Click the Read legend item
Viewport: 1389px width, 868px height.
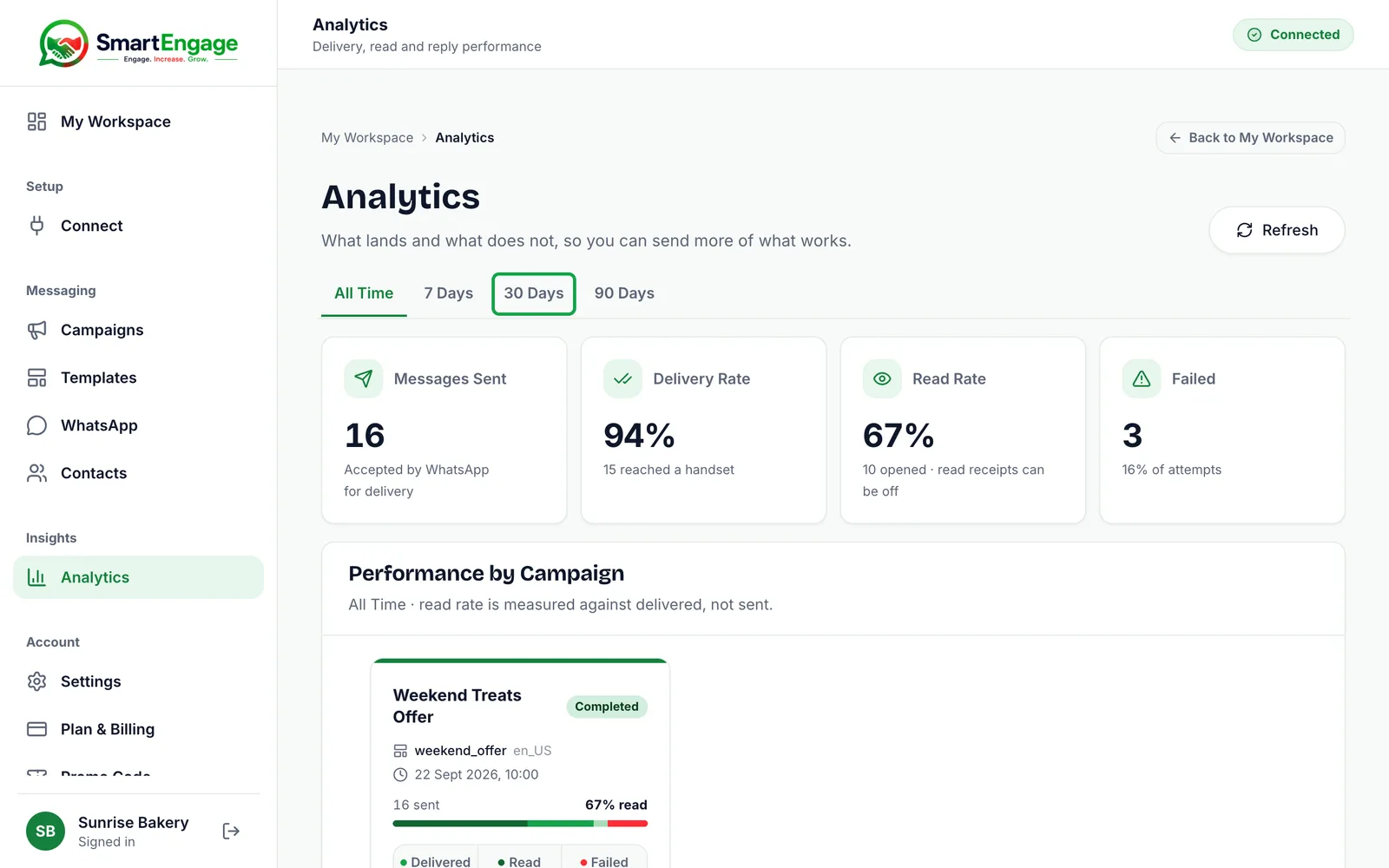pyautogui.click(x=519, y=861)
